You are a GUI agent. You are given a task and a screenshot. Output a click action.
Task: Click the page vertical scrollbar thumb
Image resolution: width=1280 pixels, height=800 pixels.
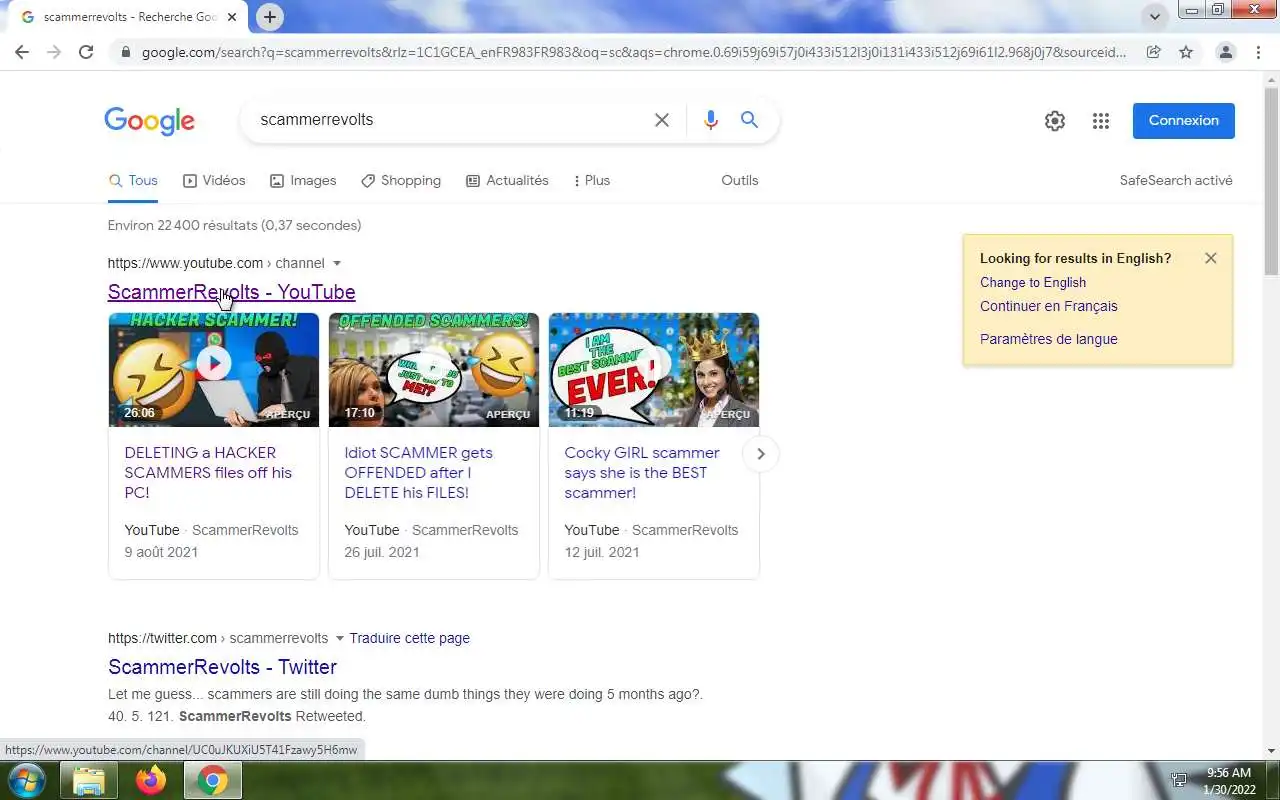point(1272,182)
